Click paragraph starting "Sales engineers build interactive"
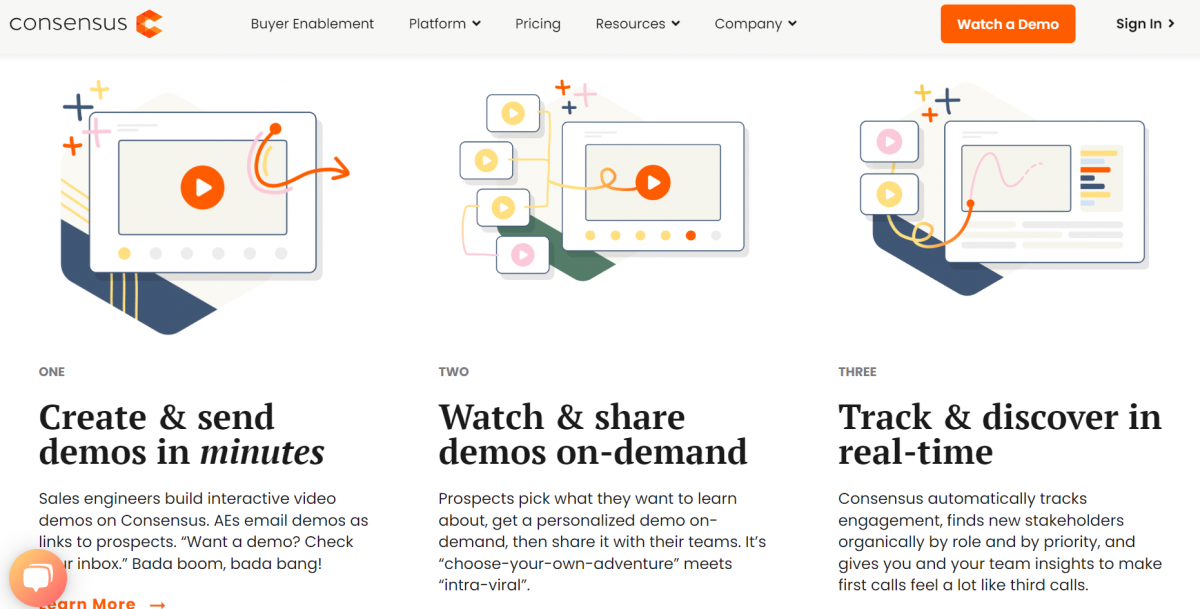Image resolution: width=1200 pixels, height=609 pixels. (x=204, y=531)
